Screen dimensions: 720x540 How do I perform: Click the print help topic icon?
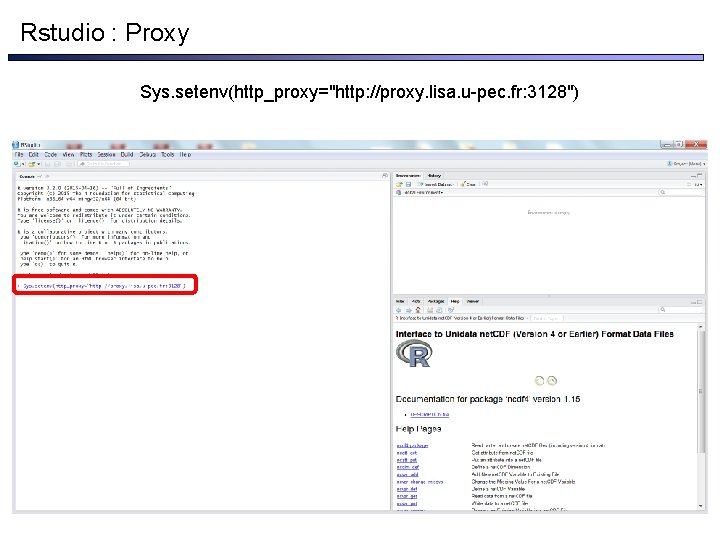coord(430,310)
